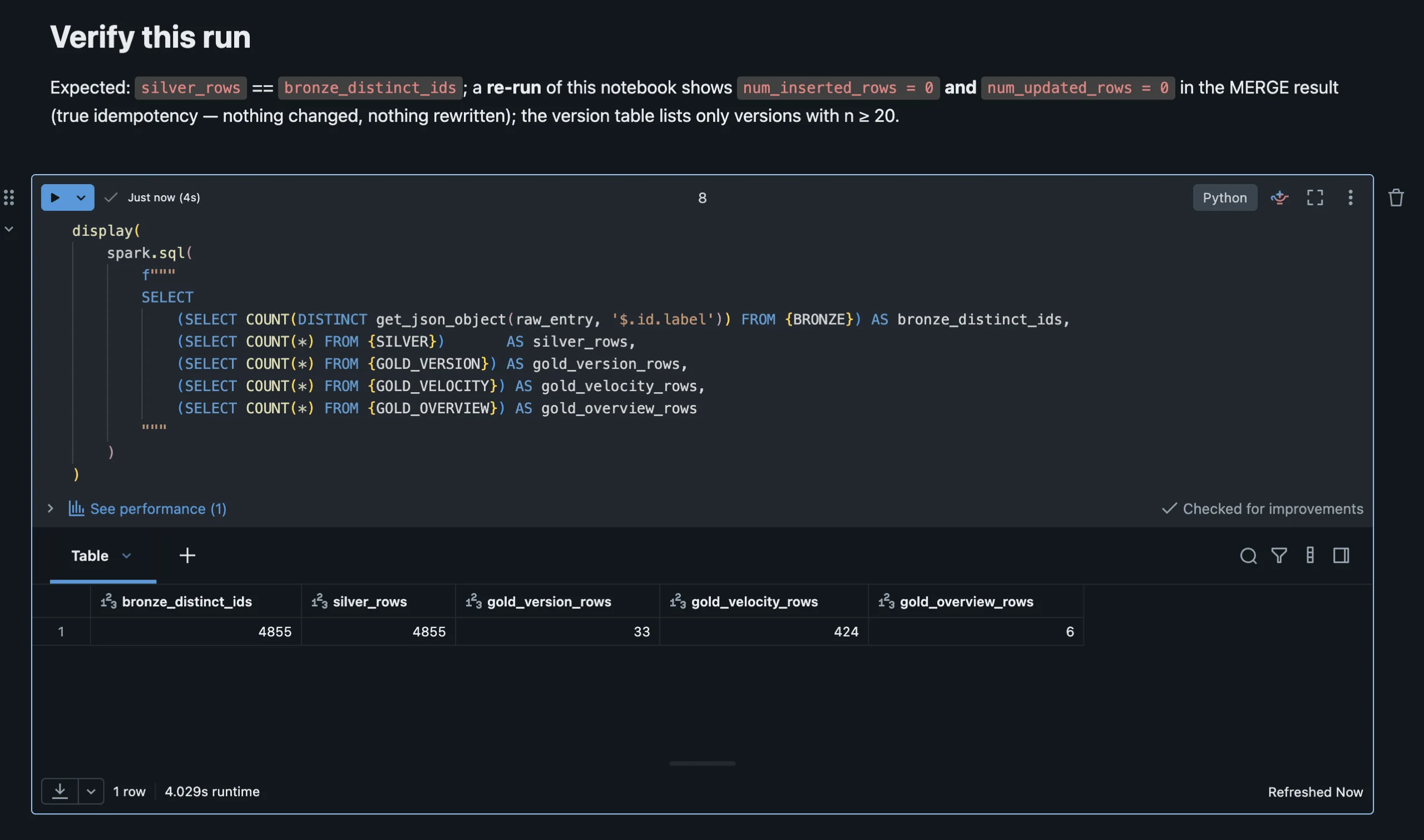The image size is (1424, 840).
Task: Select row number 1
Action: pos(61,631)
